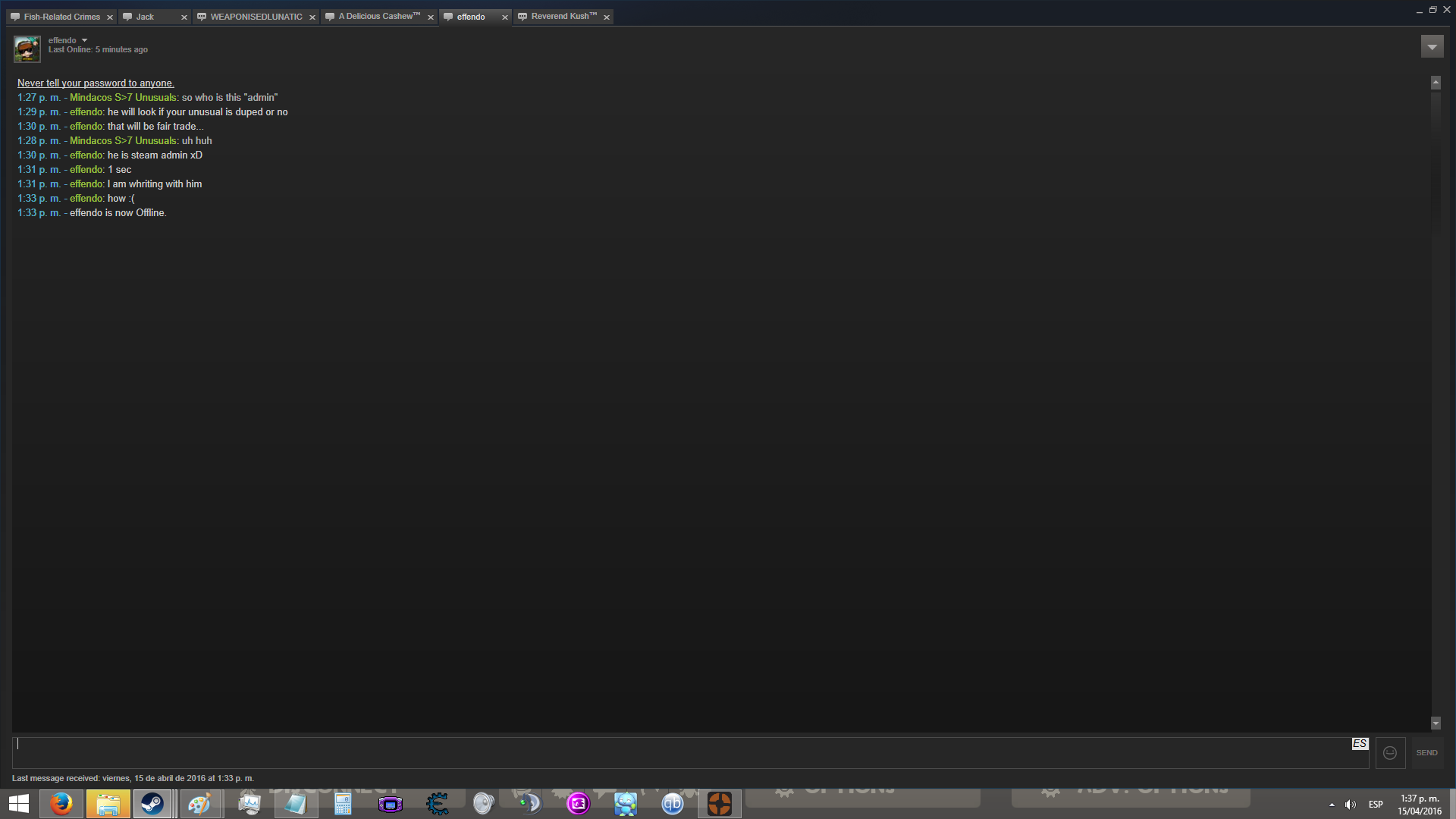Open Paint from the taskbar

pyautogui.click(x=199, y=804)
